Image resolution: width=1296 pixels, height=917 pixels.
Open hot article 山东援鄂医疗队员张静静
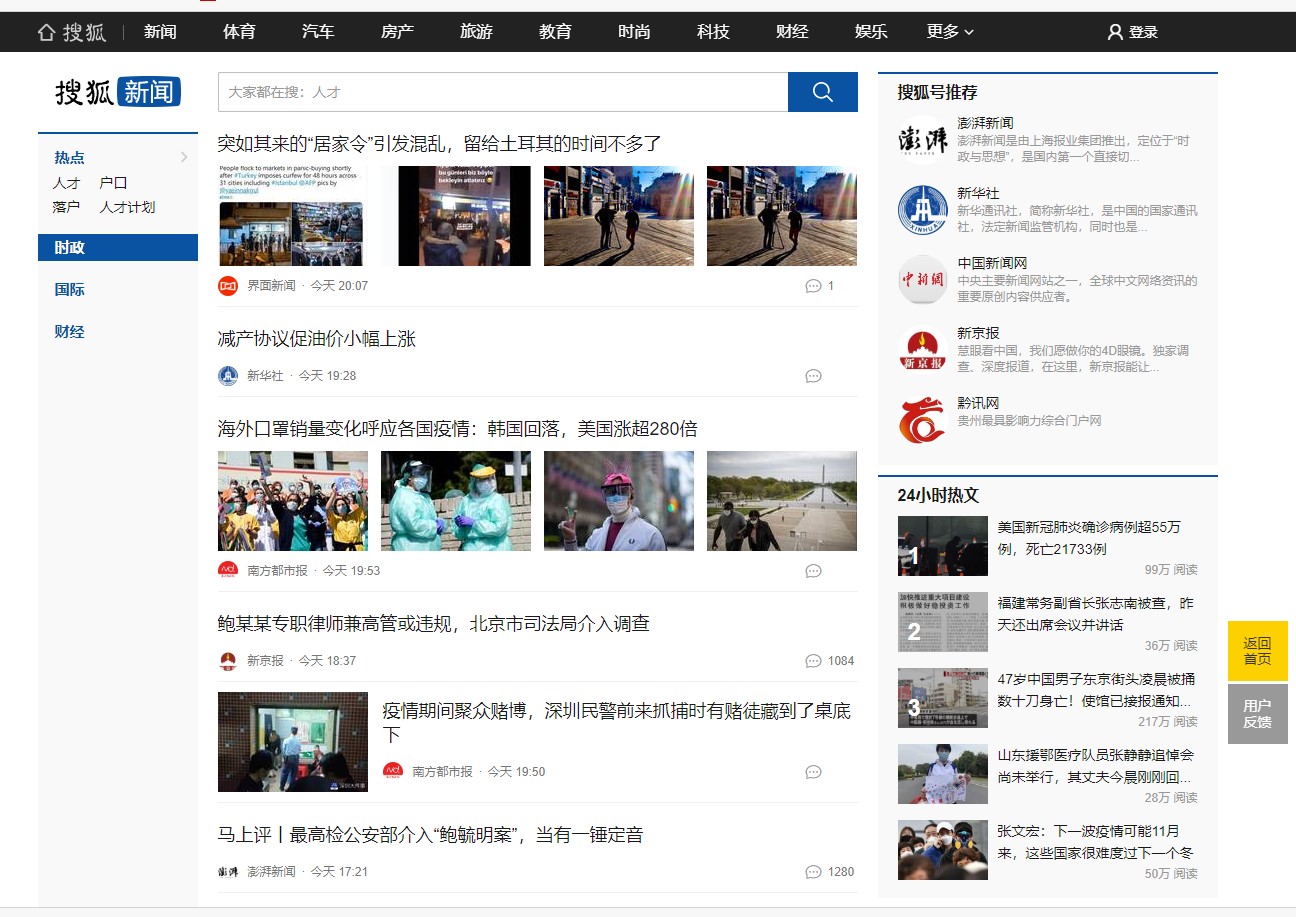1096,766
